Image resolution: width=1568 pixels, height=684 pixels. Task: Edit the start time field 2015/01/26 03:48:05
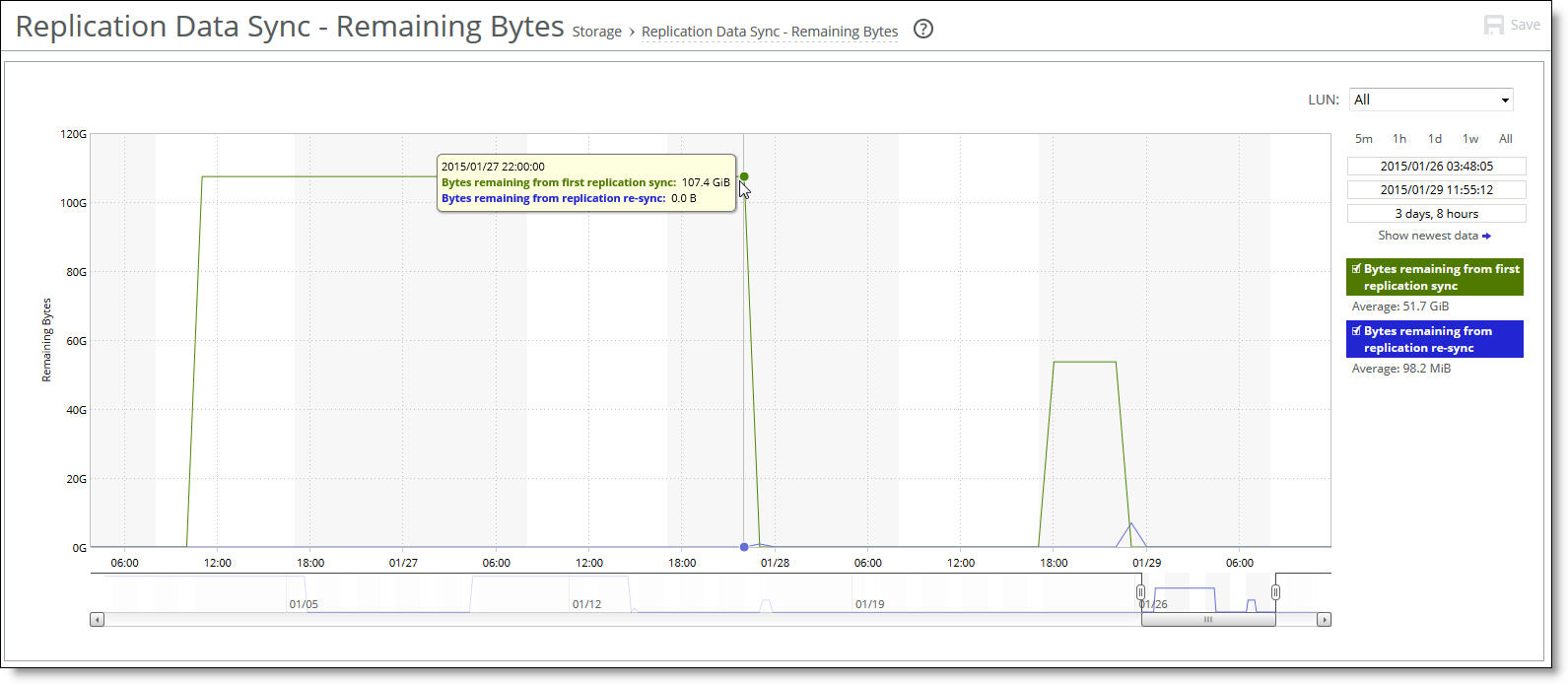pyautogui.click(x=1436, y=167)
